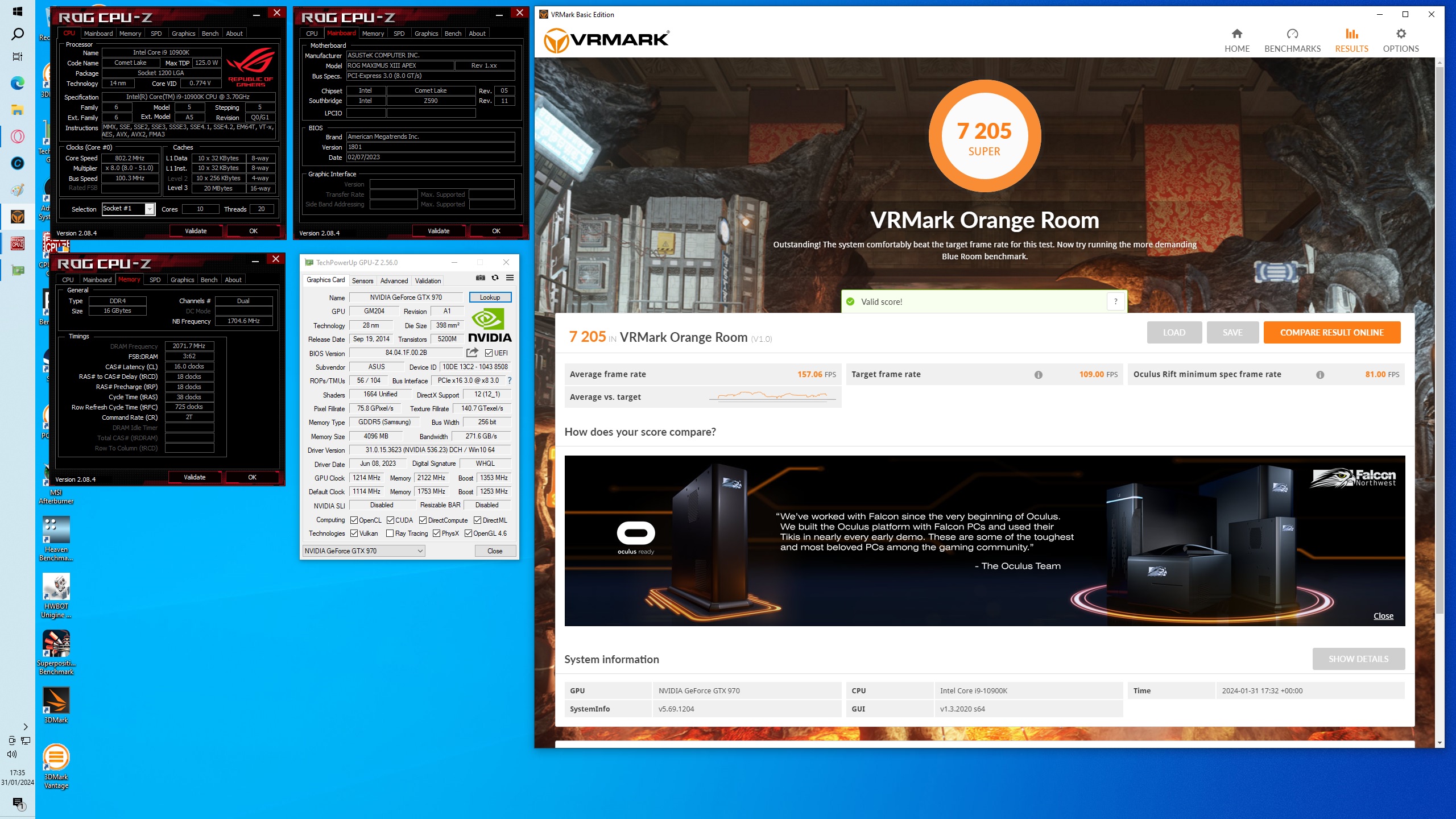Click Close button in GPU-Z

point(495,551)
